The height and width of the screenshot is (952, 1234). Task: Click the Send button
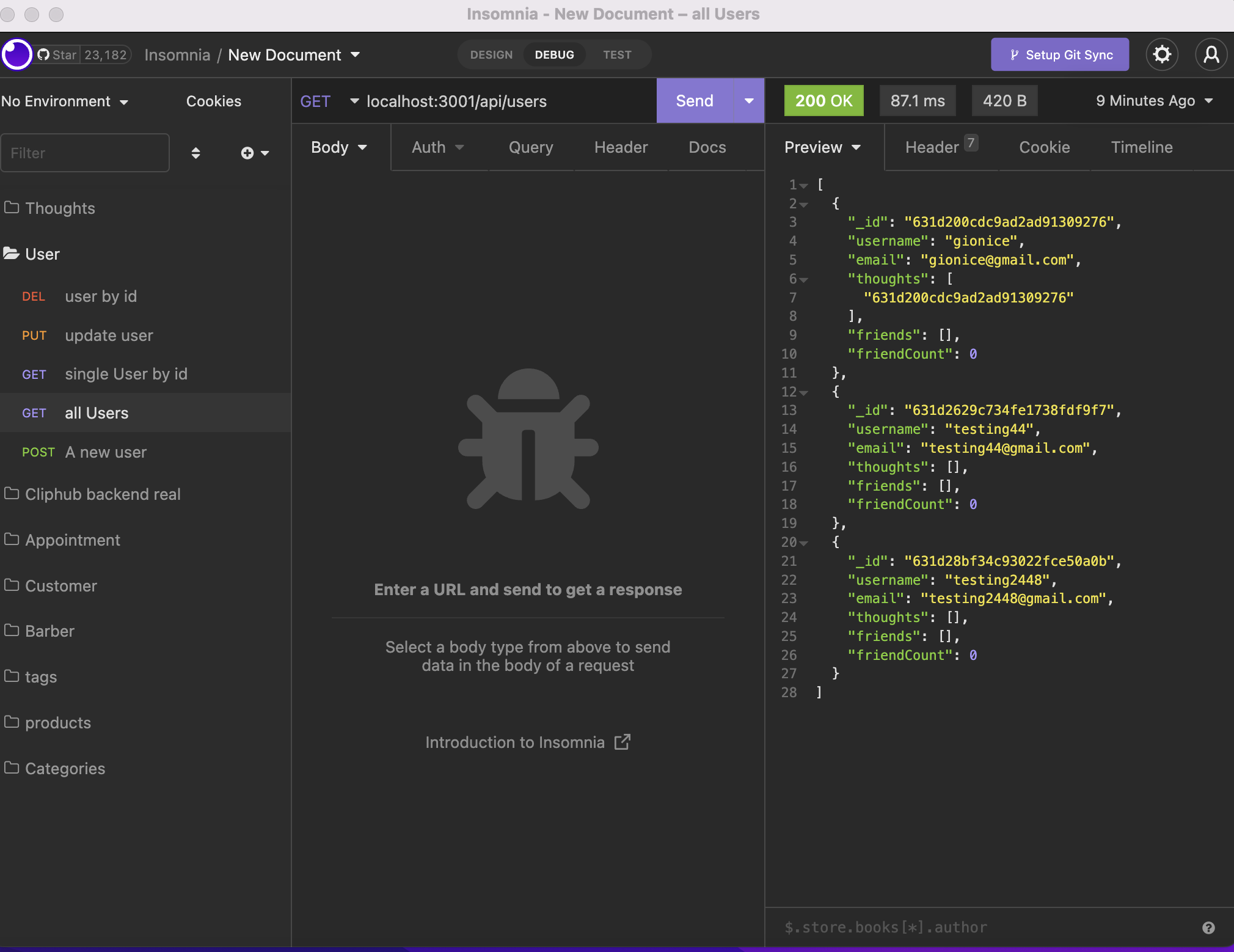(x=695, y=101)
